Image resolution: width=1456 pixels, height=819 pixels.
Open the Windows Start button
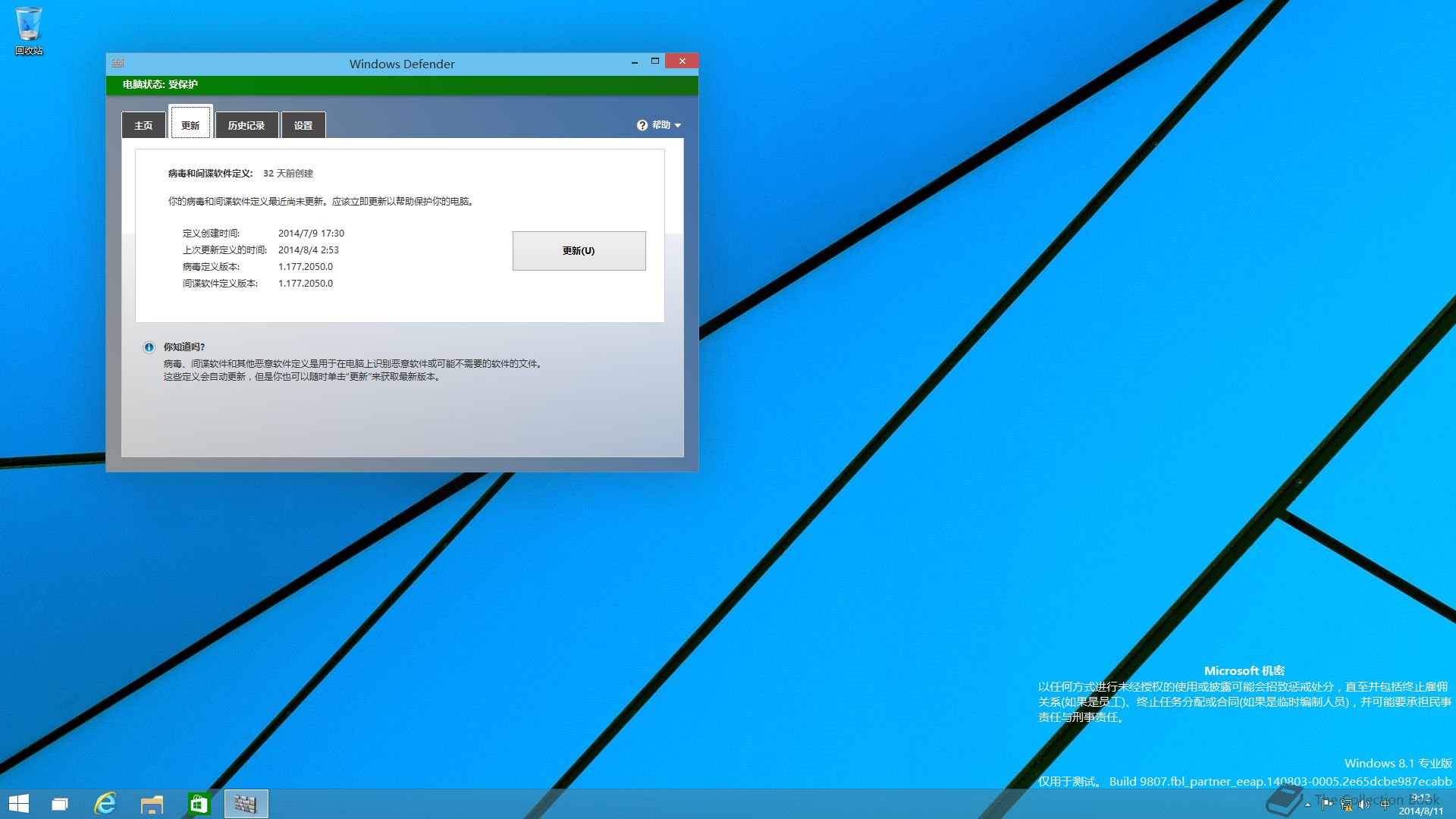(19, 804)
